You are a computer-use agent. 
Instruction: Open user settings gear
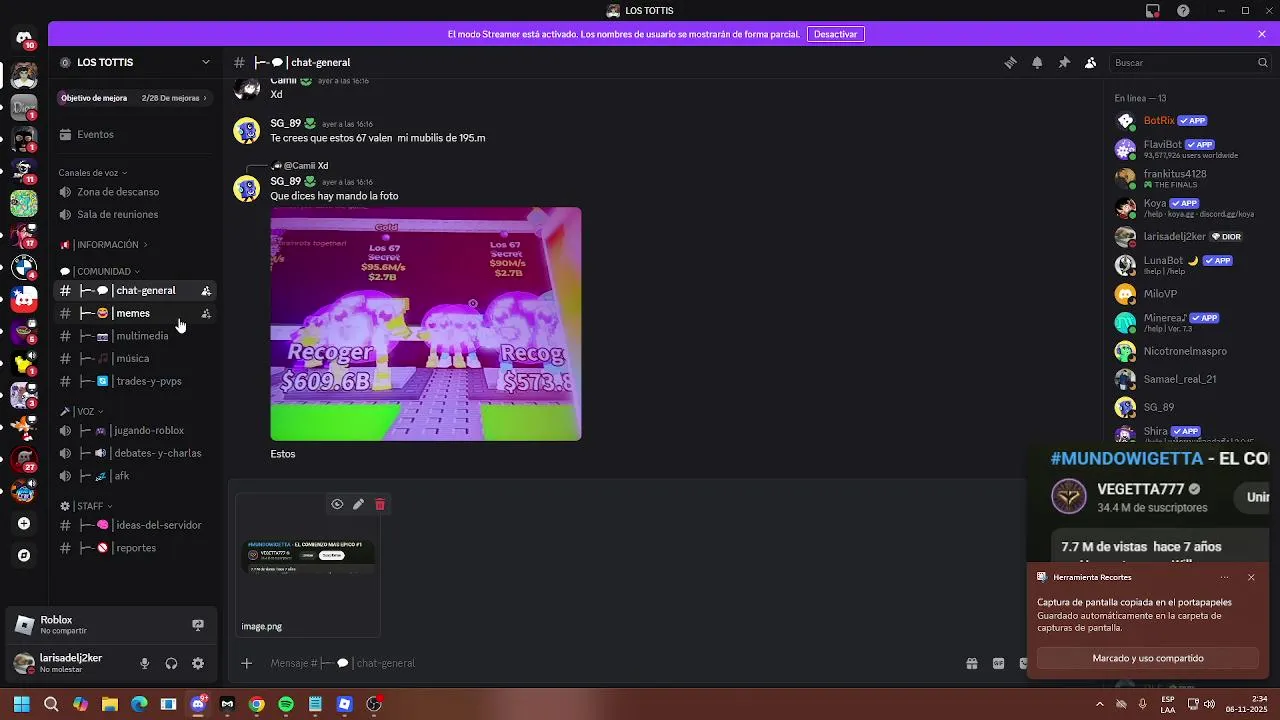click(x=198, y=663)
